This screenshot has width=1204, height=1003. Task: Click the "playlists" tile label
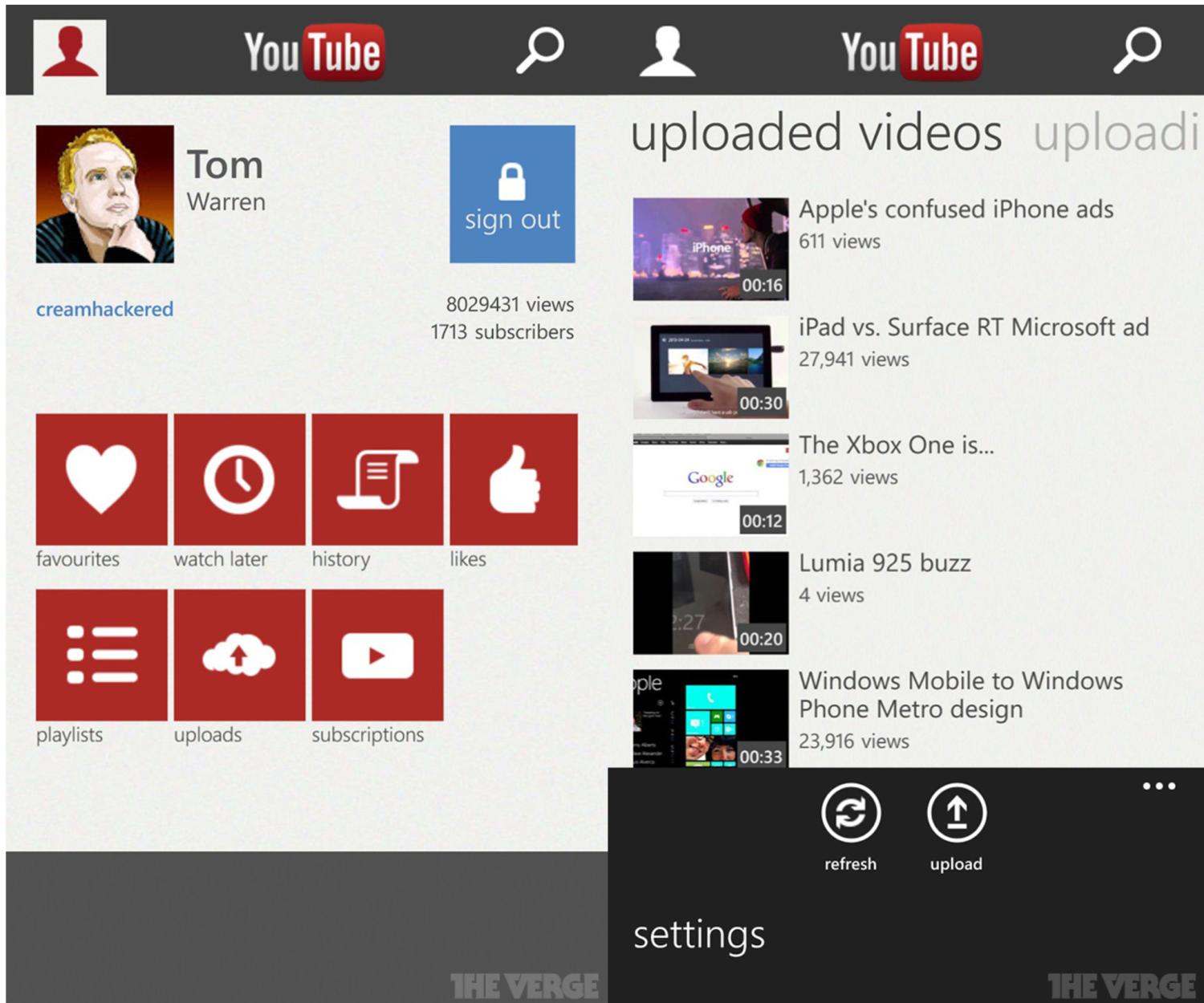tap(69, 736)
